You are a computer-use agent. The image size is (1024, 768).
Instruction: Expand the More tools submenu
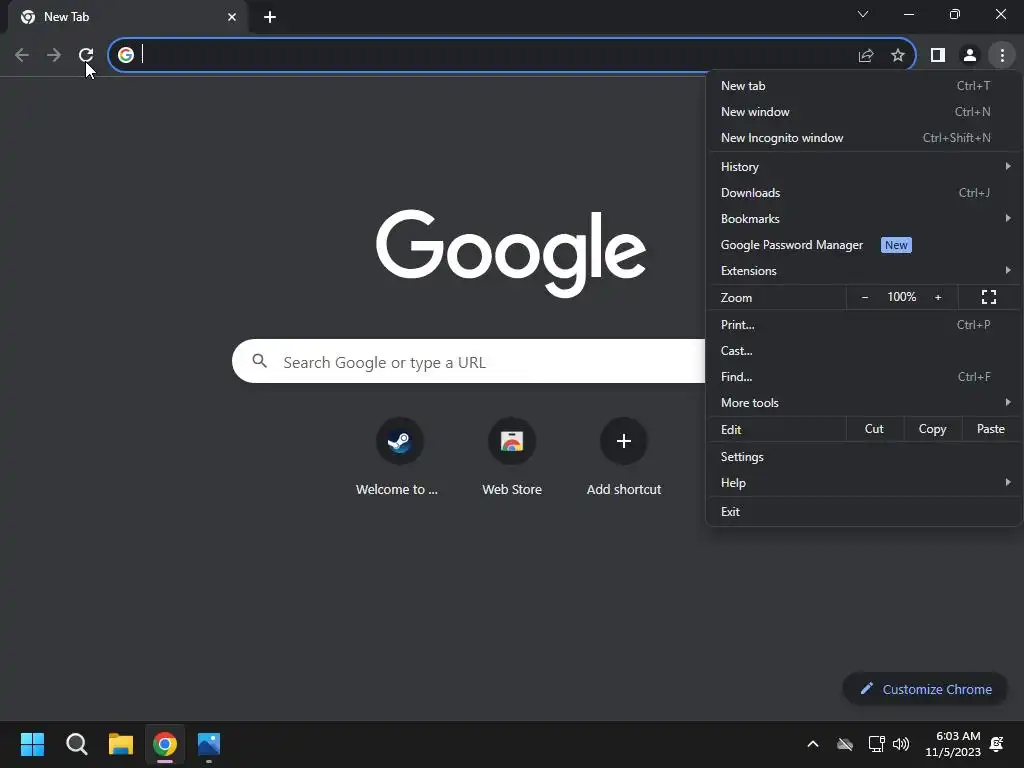(x=864, y=403)
